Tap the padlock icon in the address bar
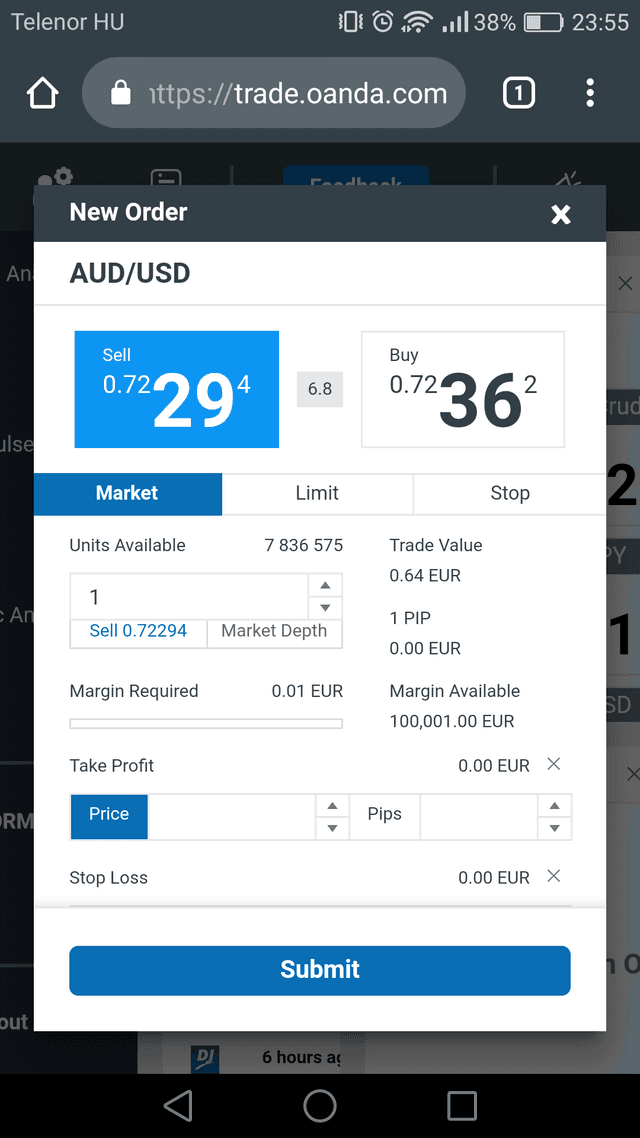The width and height of the screenshot is (640, 1138). pos(120,92)
